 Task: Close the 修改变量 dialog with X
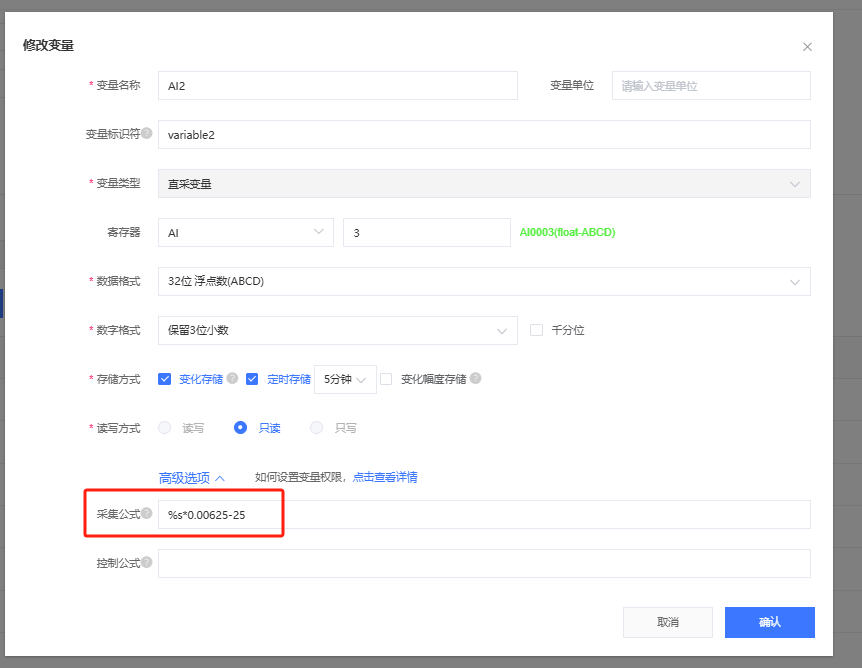807,47
